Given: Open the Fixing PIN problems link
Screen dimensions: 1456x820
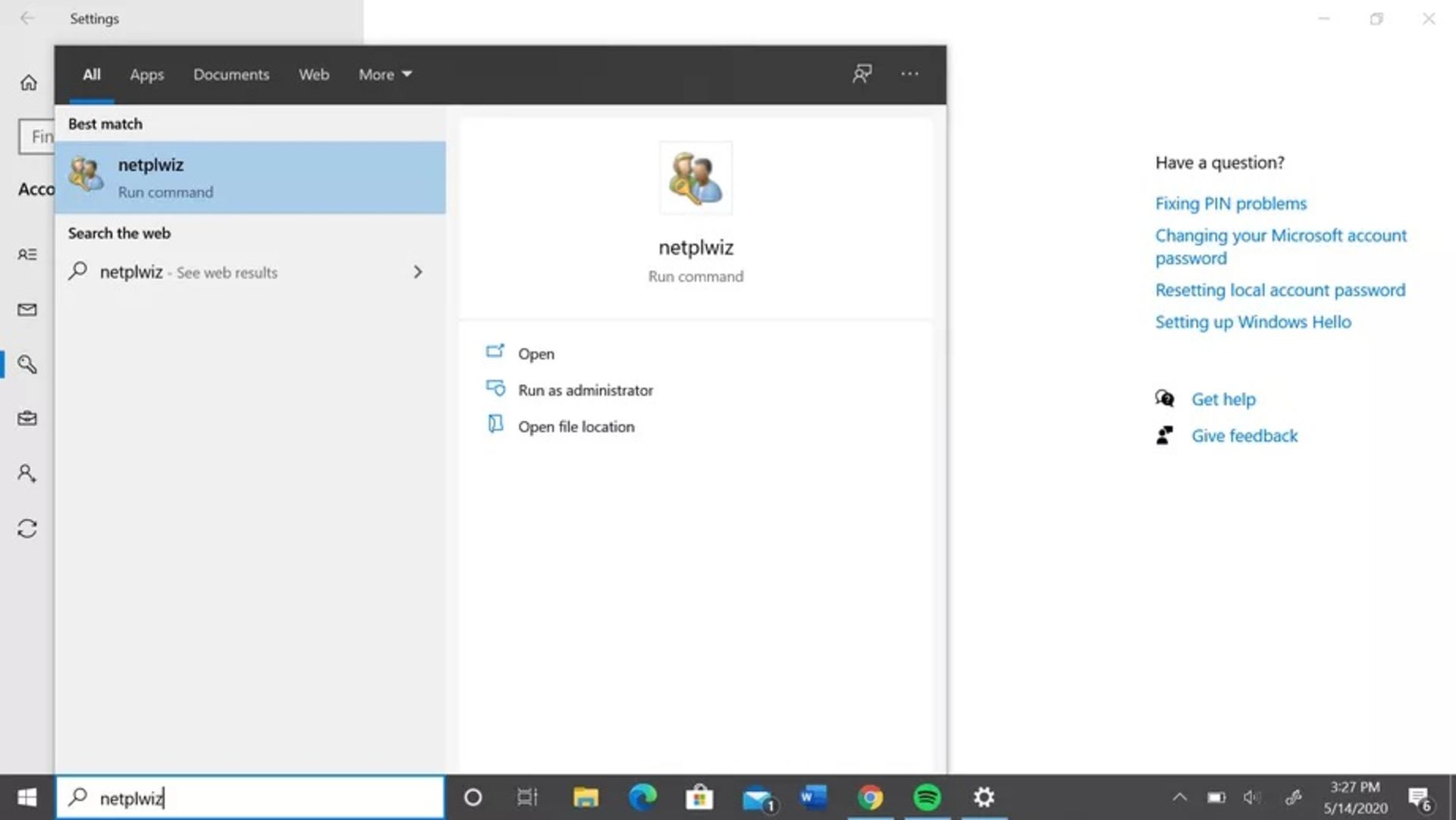Looking at the screenshot, I should tap(1230, 203).
